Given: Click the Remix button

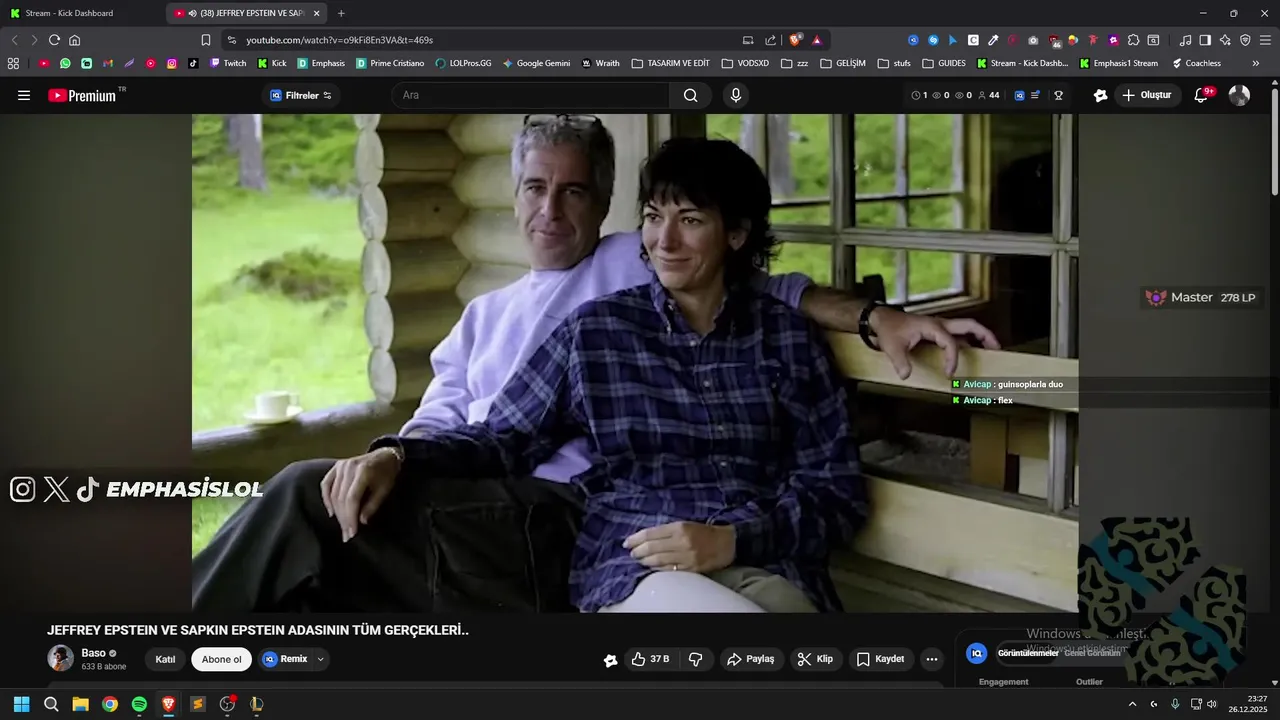Looking at the screenshot, I should pyautogui.click(x=285, y=659).
